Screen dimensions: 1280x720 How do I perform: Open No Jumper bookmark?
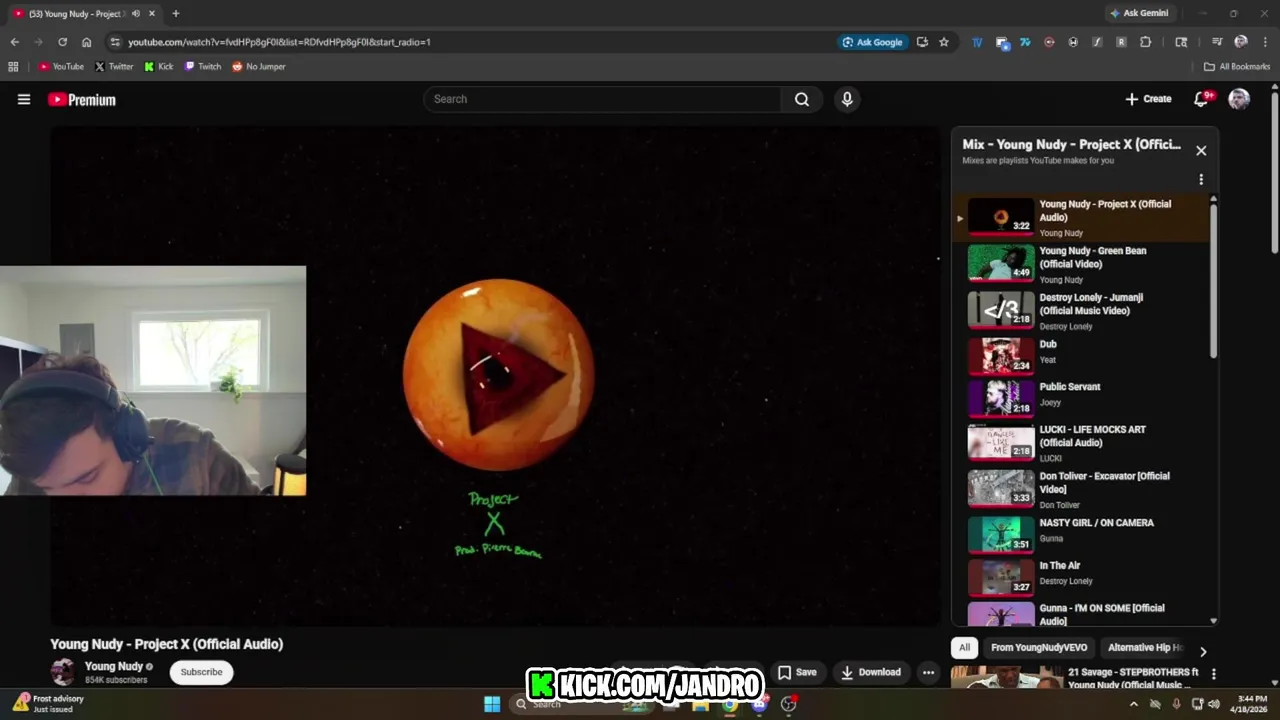tap(259, 67)
